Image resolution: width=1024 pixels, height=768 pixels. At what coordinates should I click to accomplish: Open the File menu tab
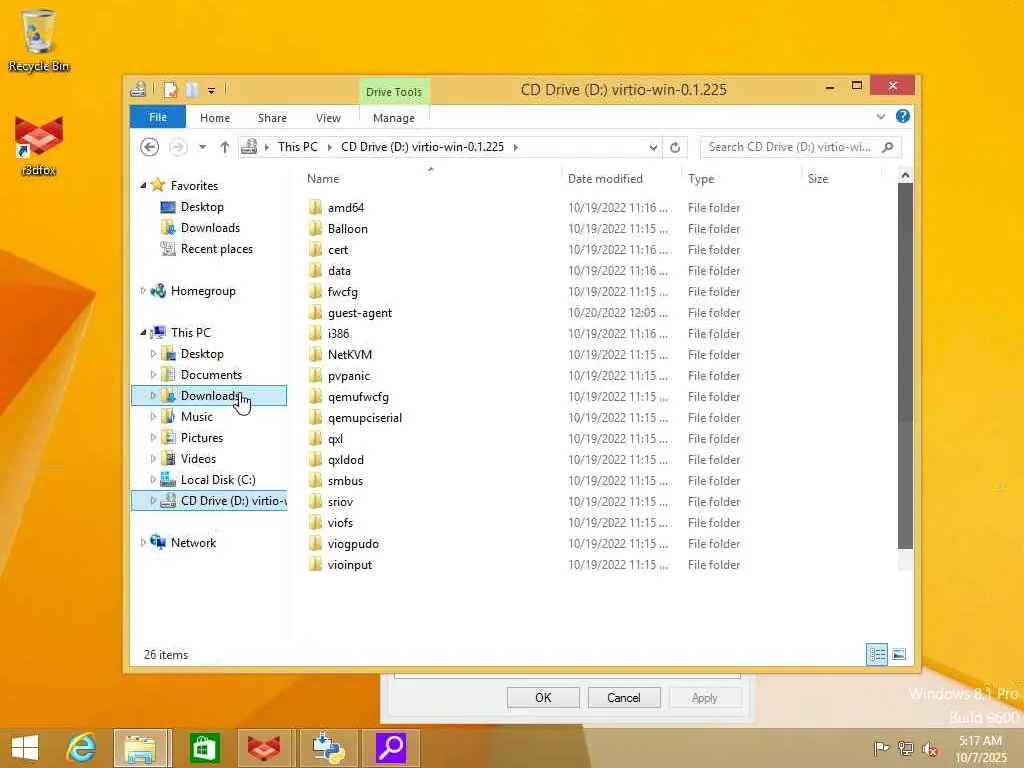click(x=158, y=117)
